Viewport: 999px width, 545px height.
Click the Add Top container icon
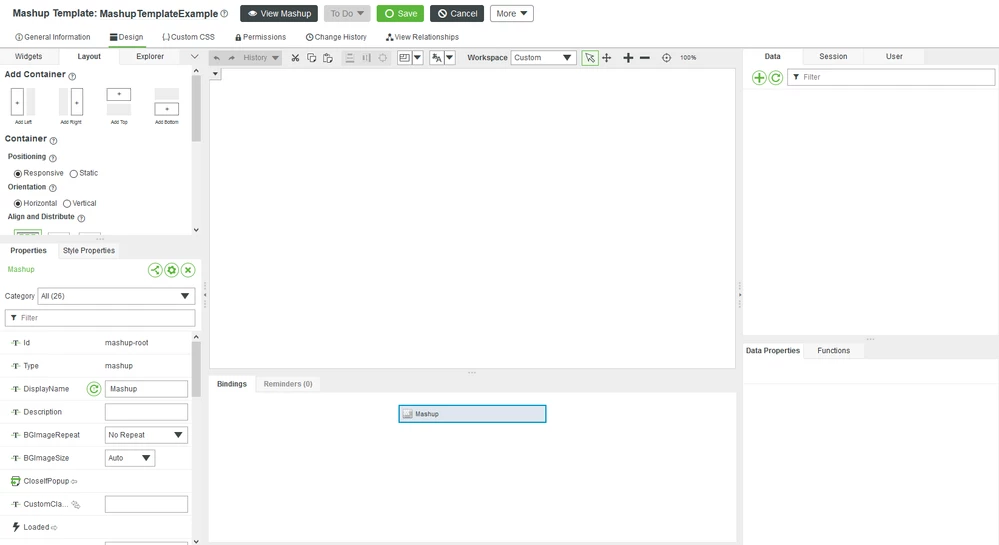119,102
